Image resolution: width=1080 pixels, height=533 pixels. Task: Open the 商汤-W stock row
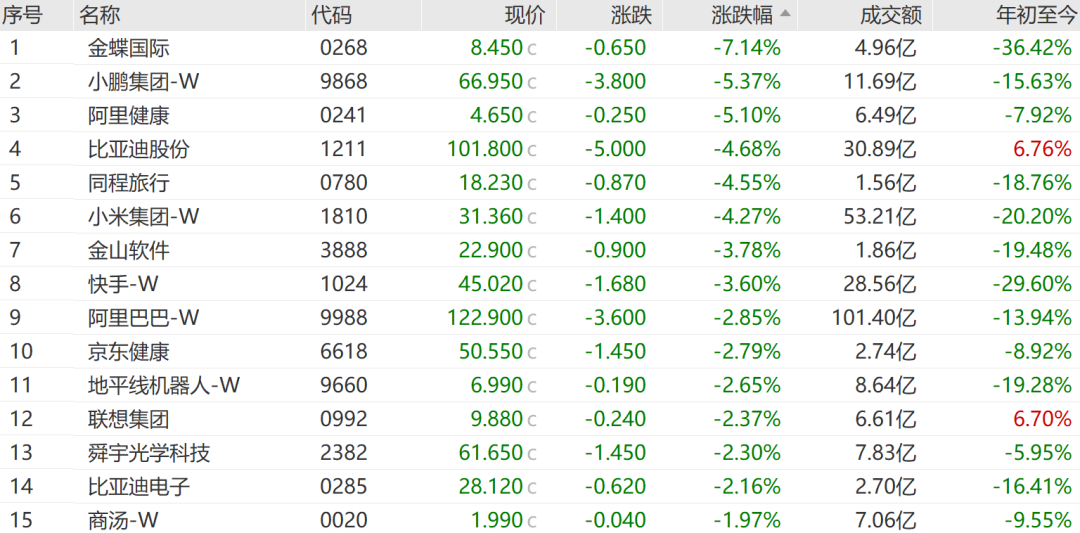tap(123, 520)
